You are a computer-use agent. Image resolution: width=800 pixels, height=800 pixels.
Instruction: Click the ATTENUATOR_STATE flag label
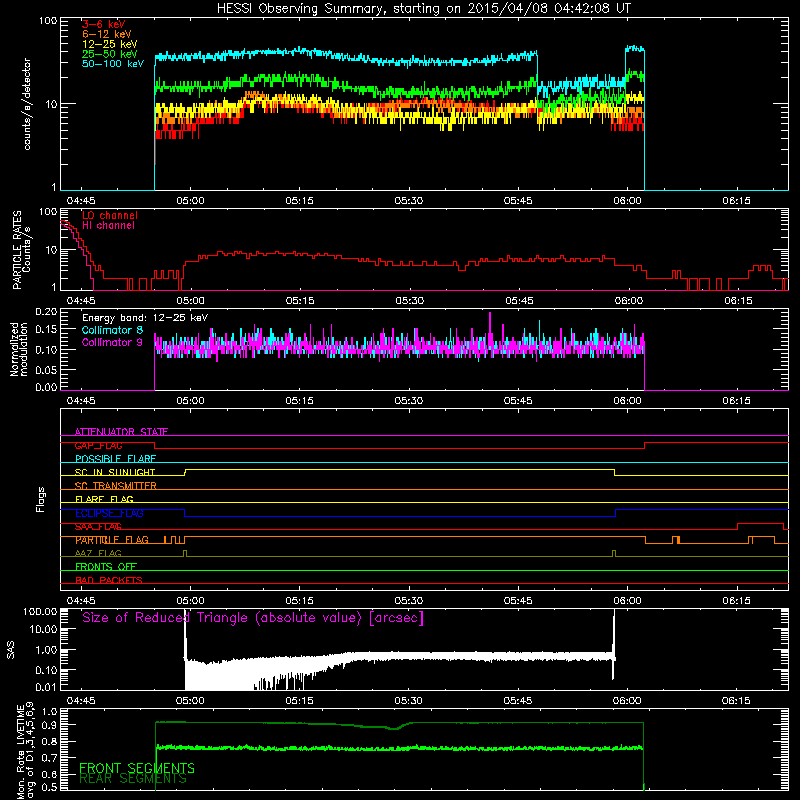click(x=121, y=432)
